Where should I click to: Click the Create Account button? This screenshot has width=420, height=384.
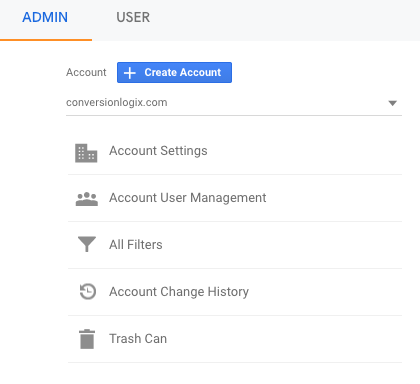[174, 72]
